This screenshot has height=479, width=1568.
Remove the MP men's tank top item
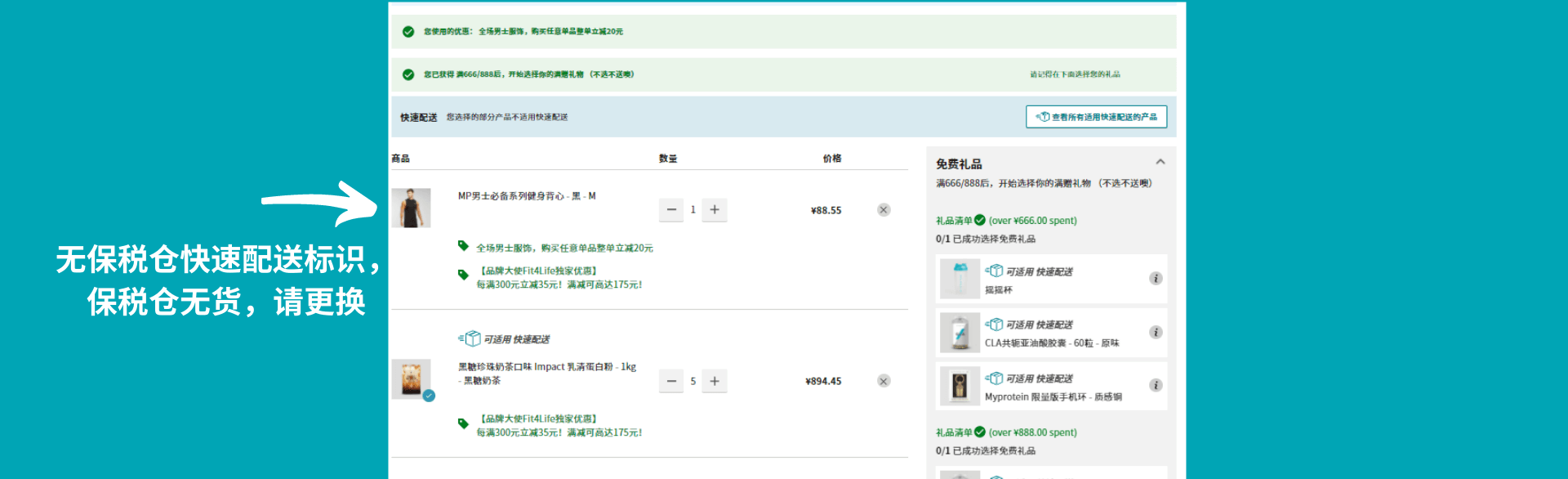(883, 210)
